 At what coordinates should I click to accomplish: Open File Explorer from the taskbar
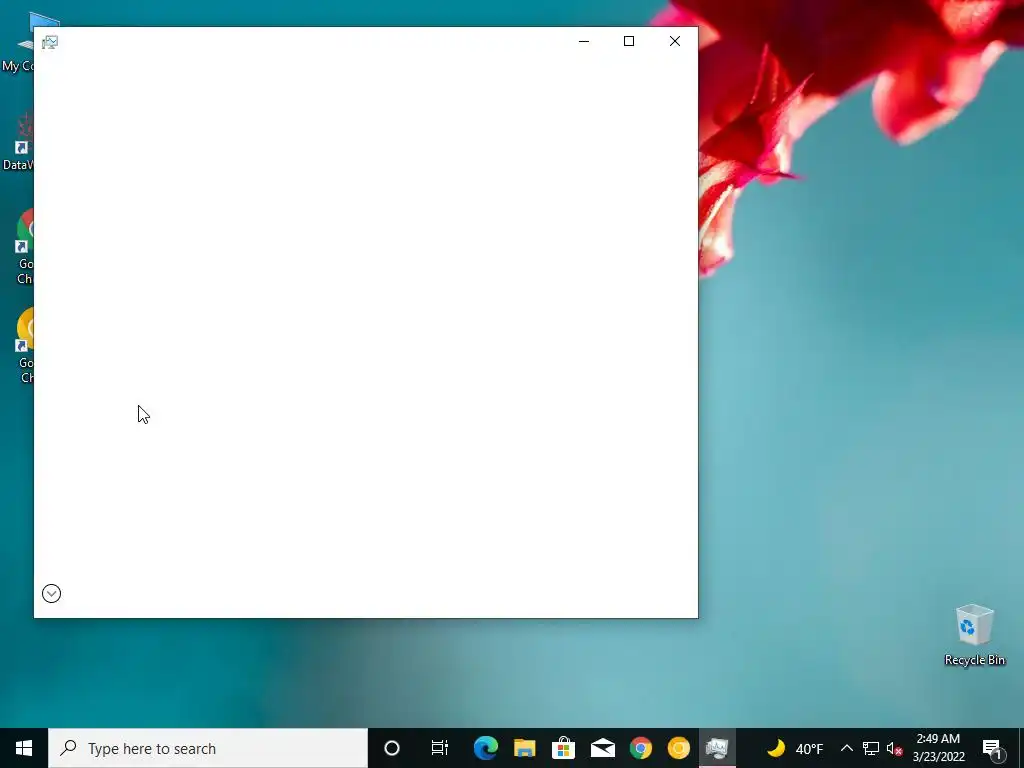point(524,748)
